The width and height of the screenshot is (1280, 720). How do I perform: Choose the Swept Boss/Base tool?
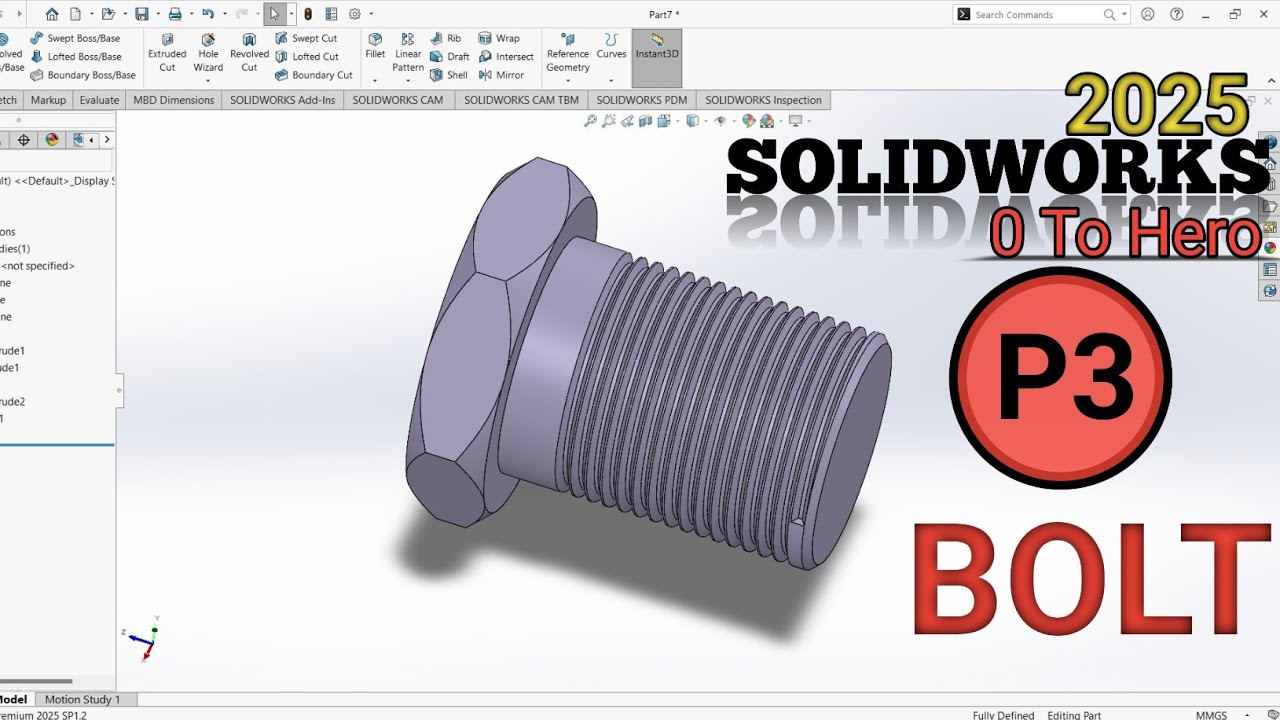[x=76, y=38]
